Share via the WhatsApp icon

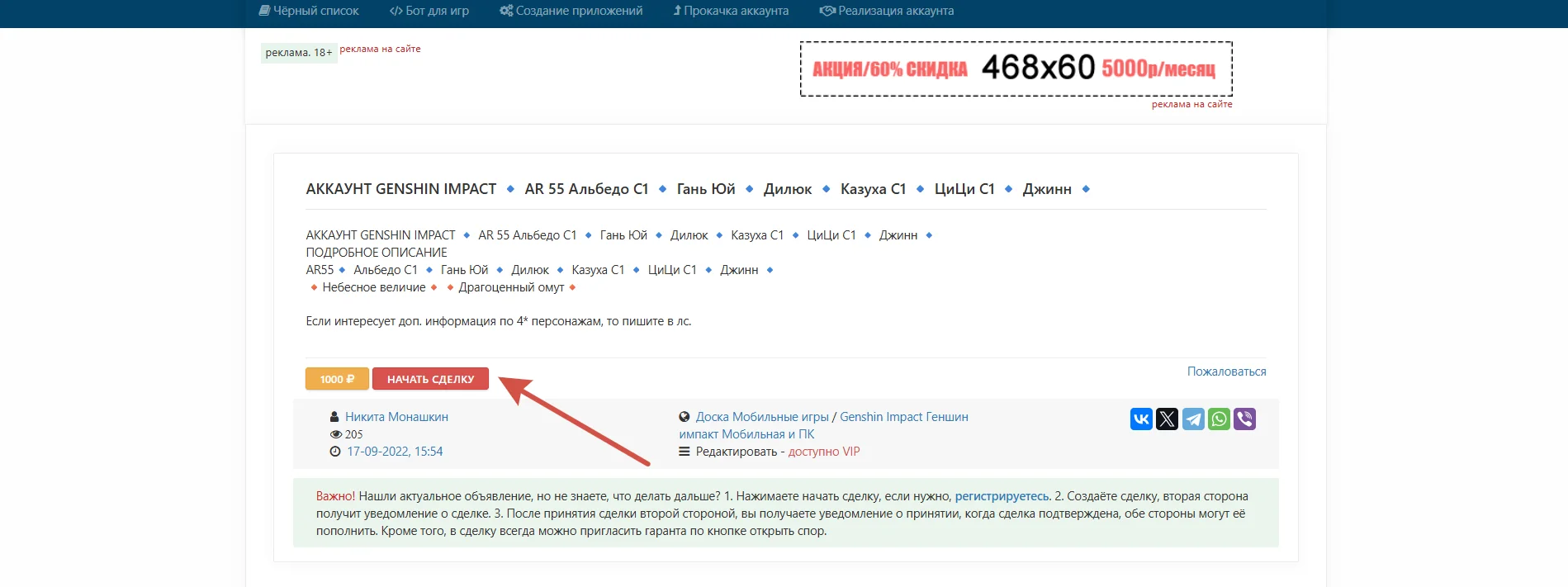tap(1219, 419)
